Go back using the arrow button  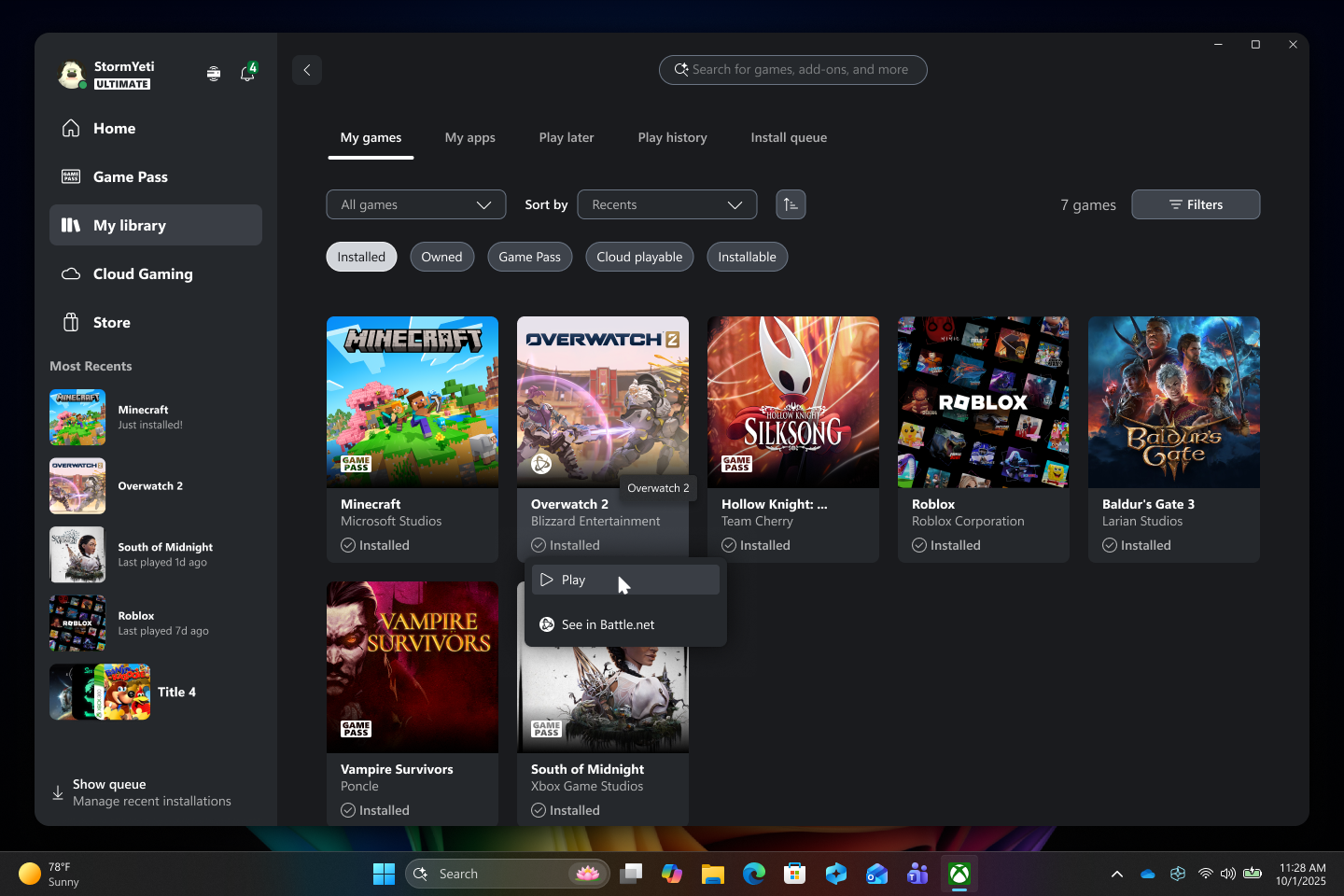[x=307, y=70]
